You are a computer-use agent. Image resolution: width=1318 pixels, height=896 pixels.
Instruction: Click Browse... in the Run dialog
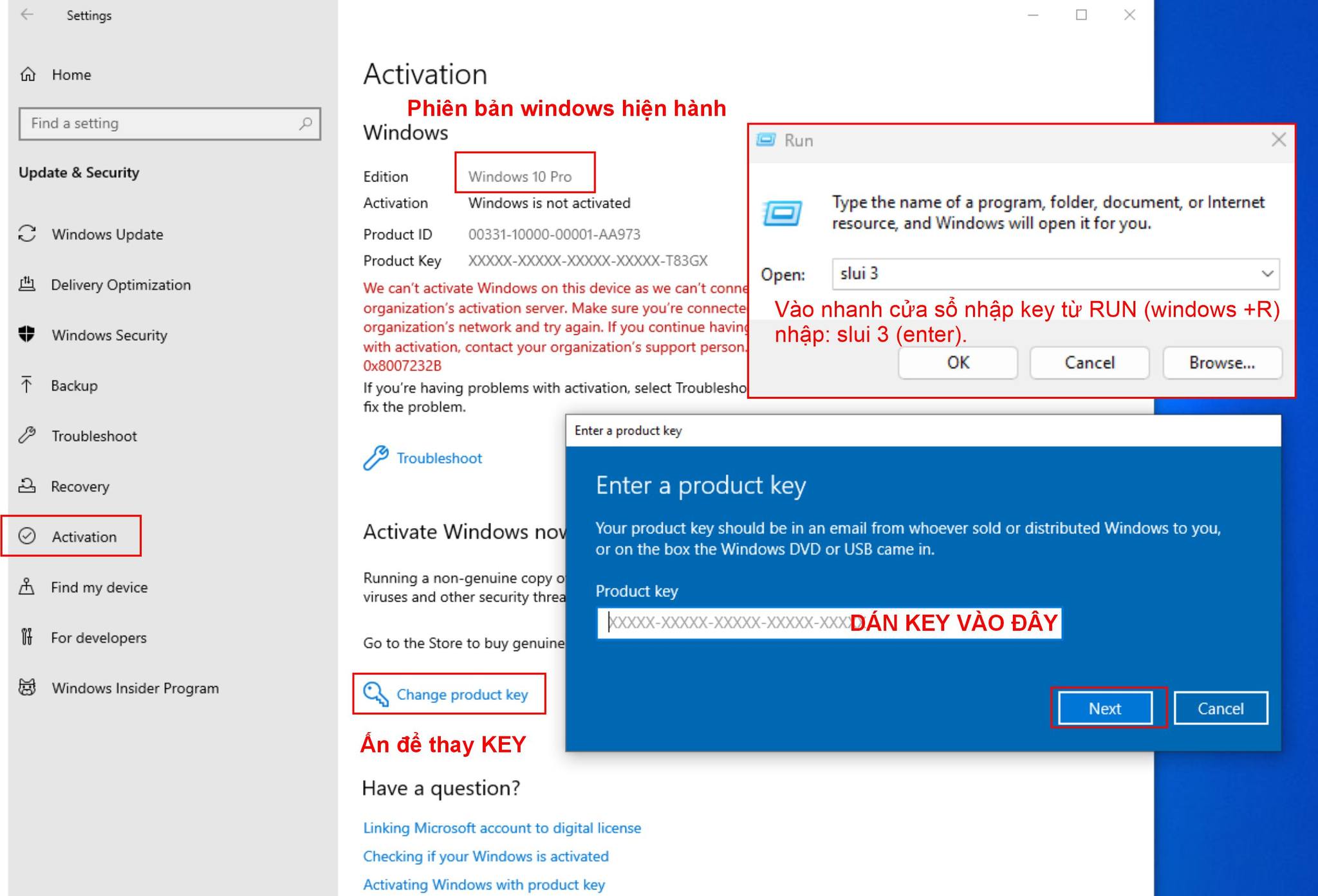tap(1222, 363)
